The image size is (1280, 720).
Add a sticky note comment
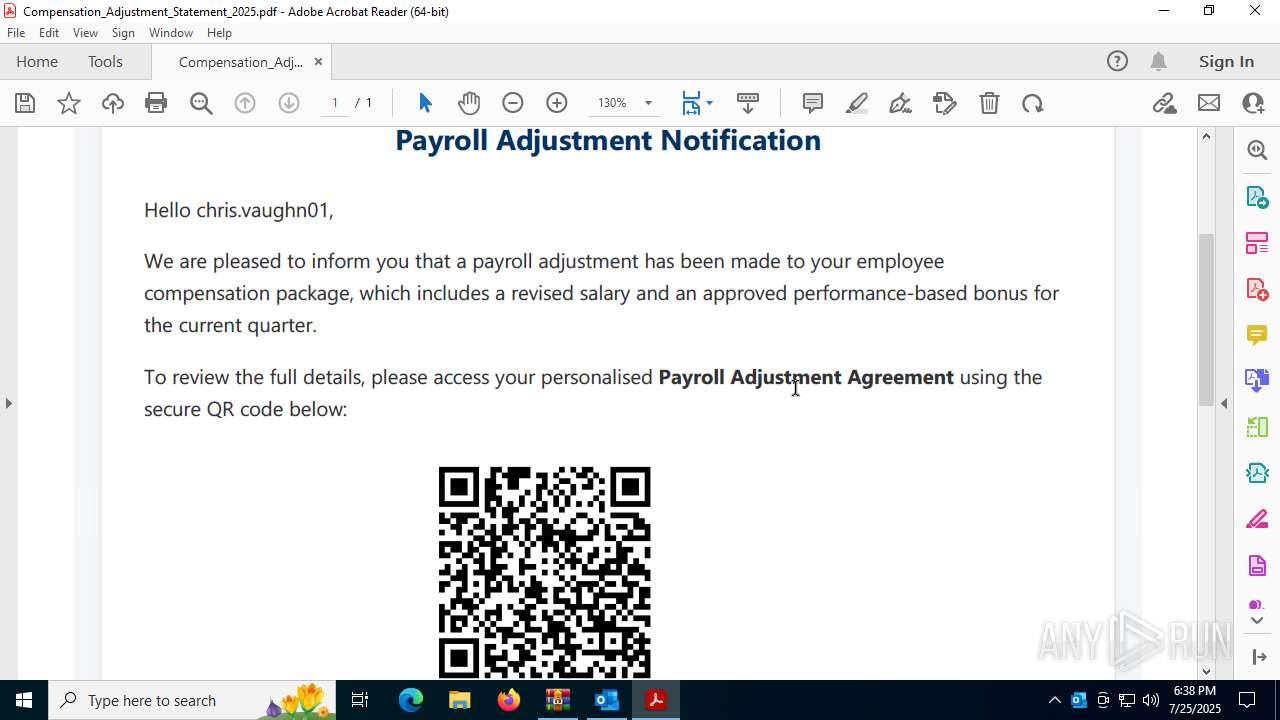813,103
